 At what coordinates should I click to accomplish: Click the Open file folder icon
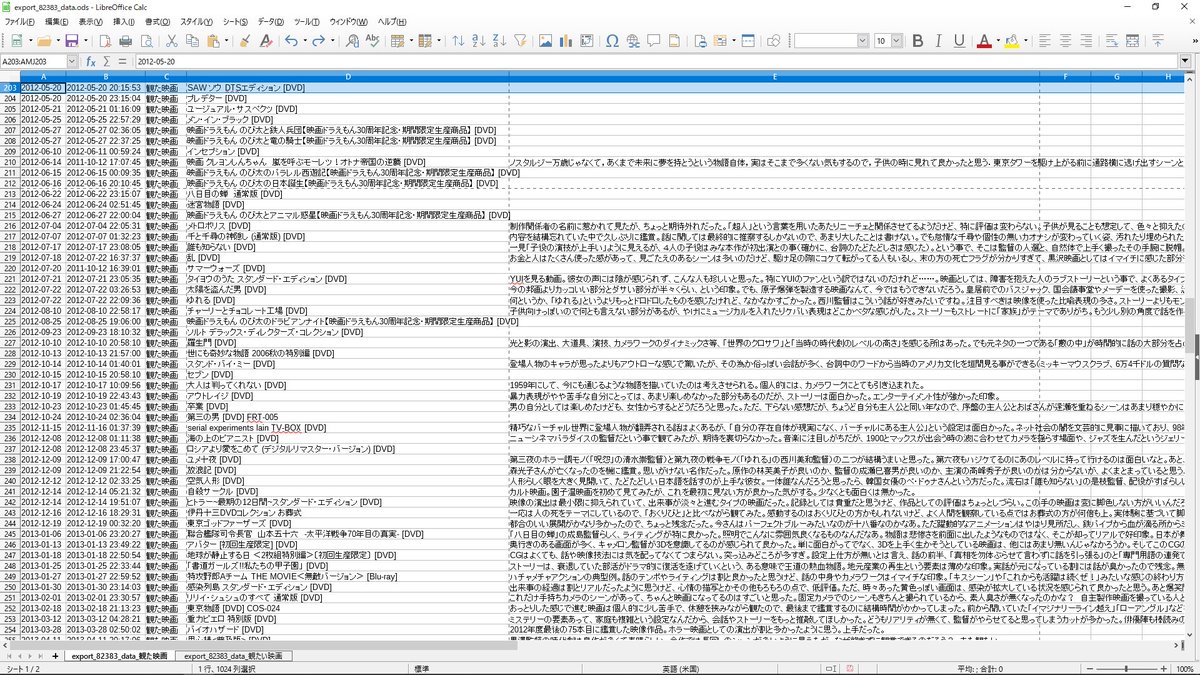pos(44,41)
